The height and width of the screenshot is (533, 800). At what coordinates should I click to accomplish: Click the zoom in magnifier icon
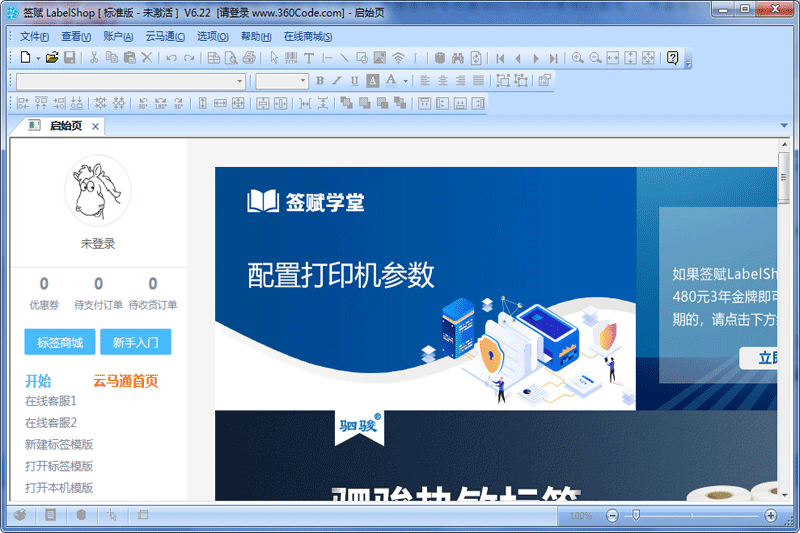point(577,58)
